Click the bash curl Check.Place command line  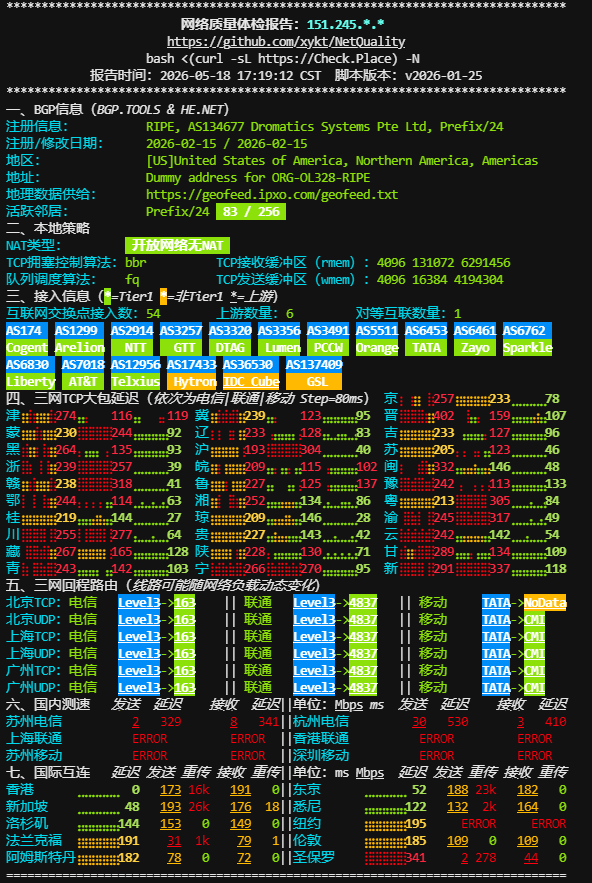coord(283,59)
